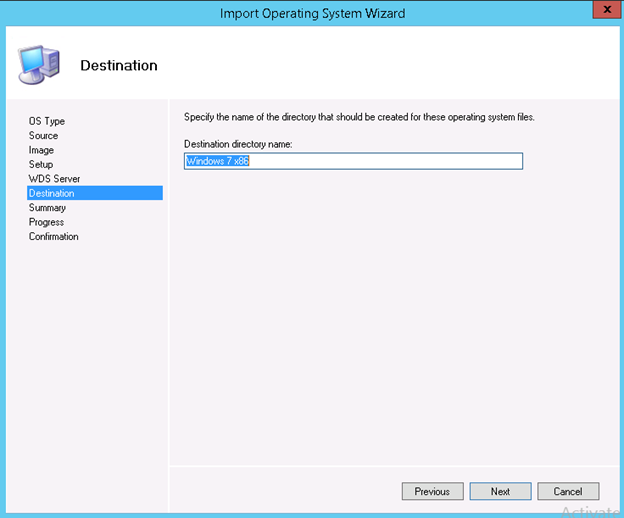624x518 pixels.
Task: Click the highlighted Destination step
Action: point(52,193)
